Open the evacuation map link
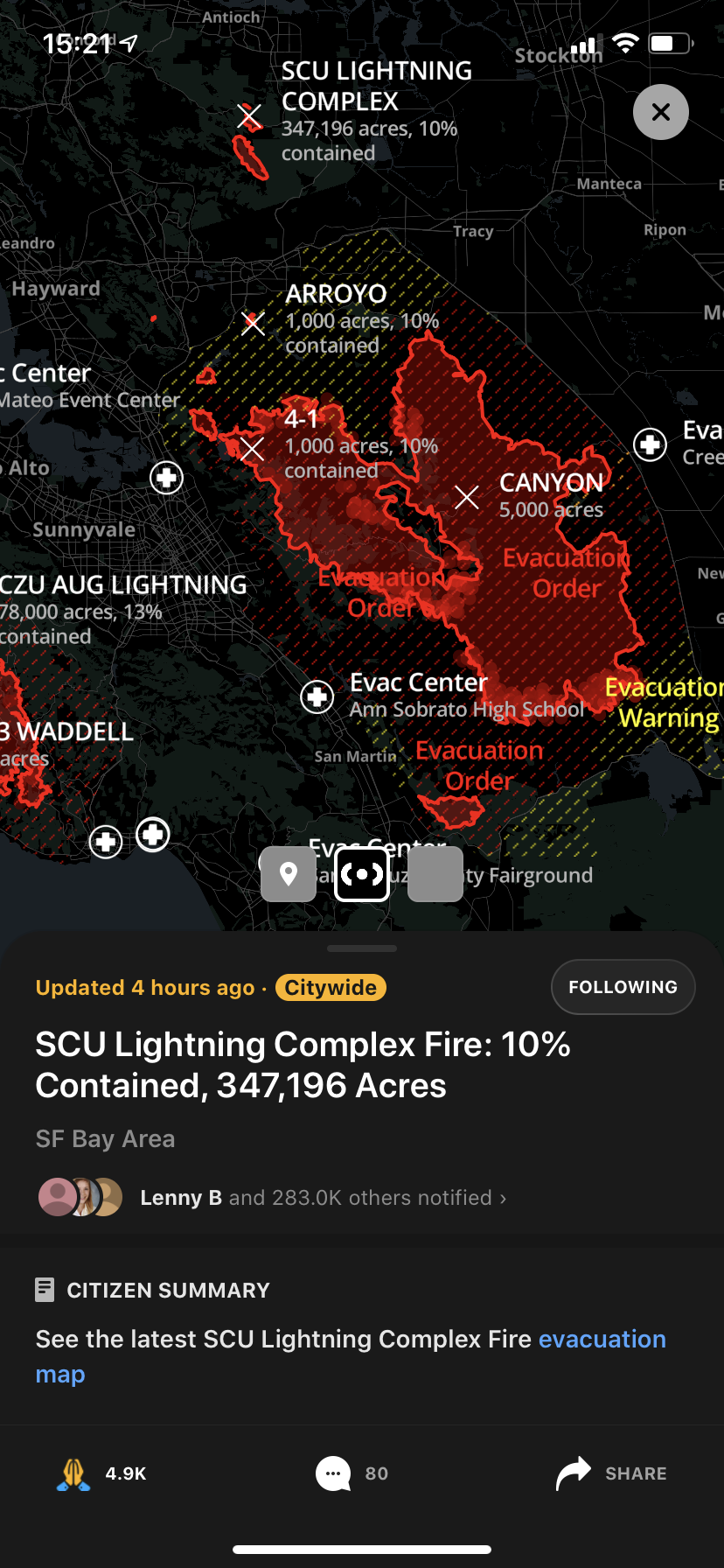The height and width of the screenshot is (1568, 724). tap(602, 1340)
